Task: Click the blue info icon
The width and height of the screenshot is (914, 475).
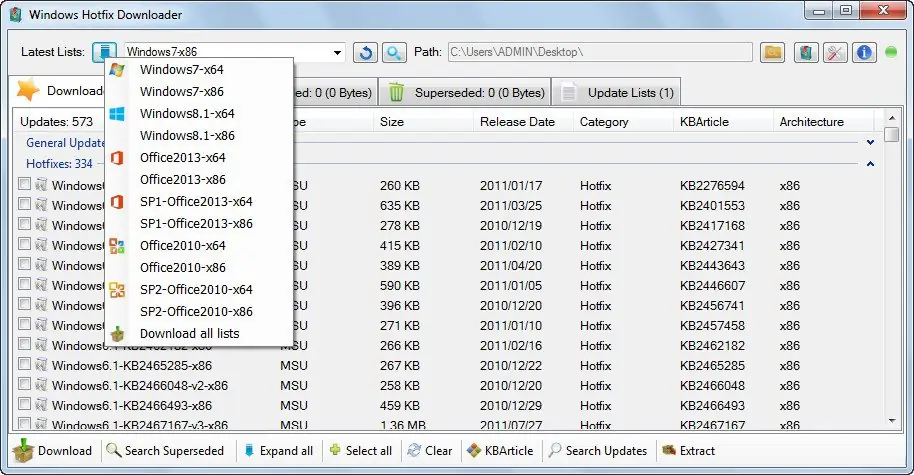Action: click(x=864, y=52)
